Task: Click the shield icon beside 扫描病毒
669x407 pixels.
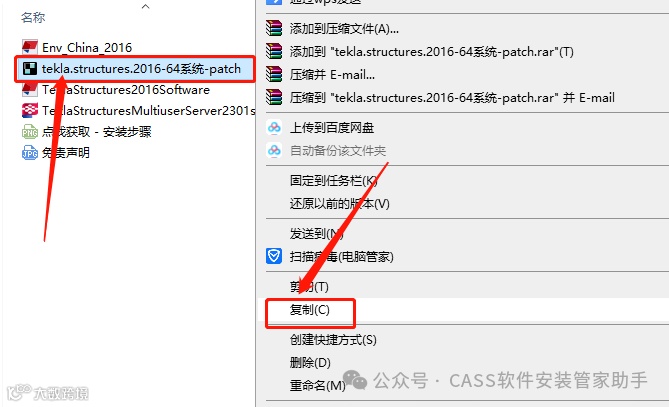Action: [274, 256]
